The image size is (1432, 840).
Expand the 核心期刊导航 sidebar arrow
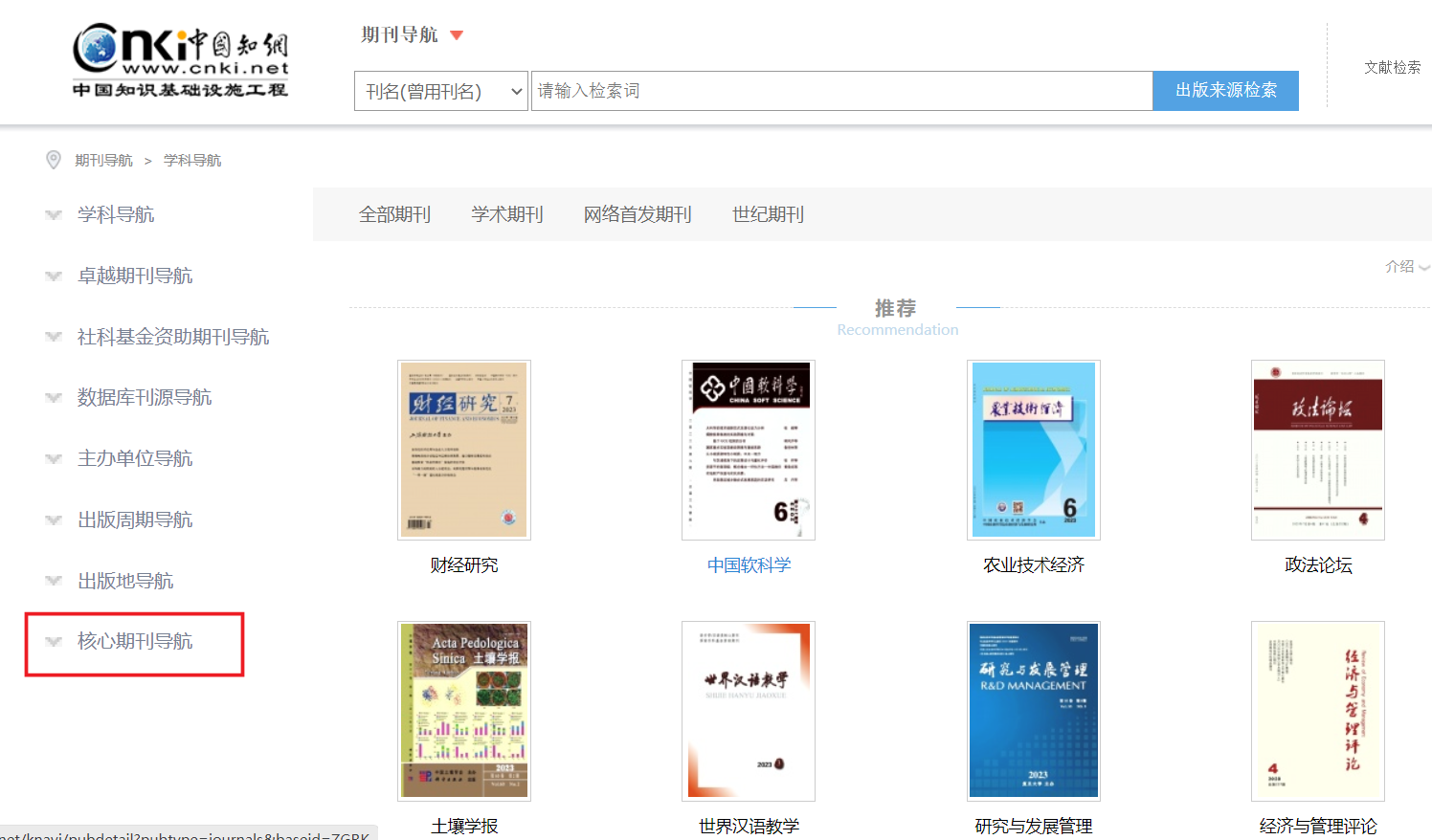(54, 642)
